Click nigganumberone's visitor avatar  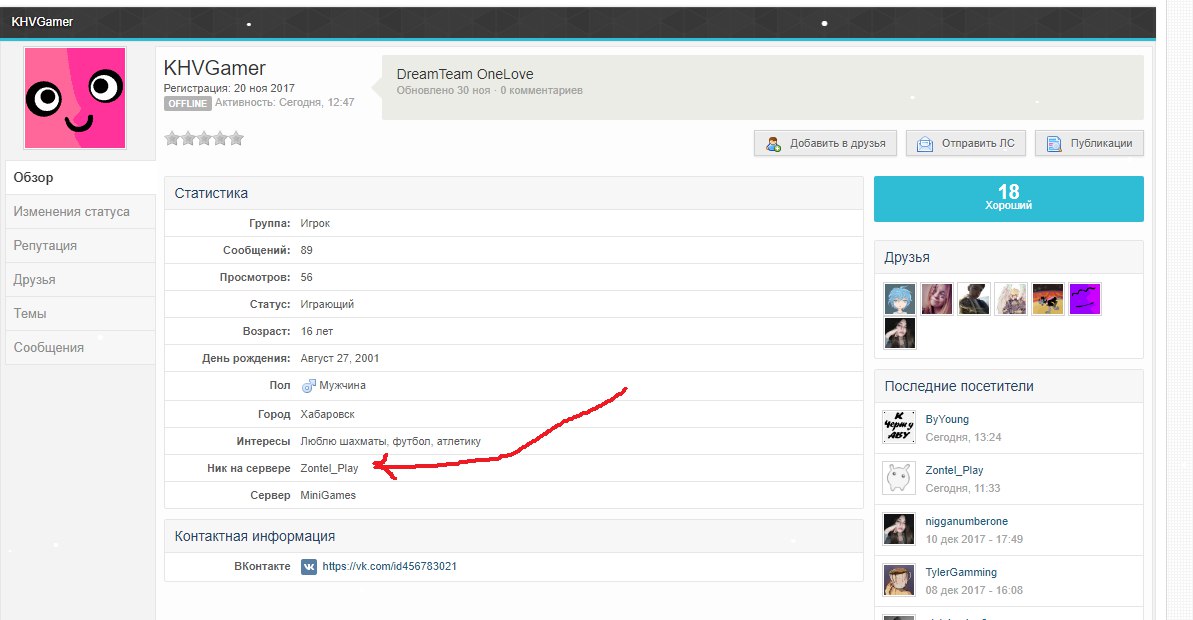899,529
